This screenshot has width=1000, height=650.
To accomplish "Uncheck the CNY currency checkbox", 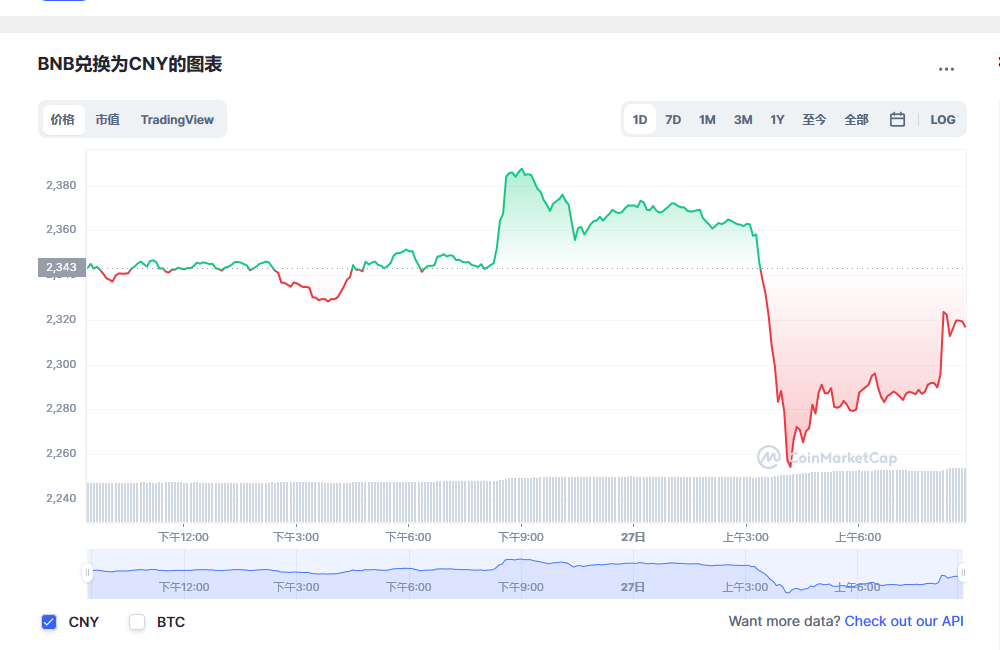I will (x=49, y=622).
